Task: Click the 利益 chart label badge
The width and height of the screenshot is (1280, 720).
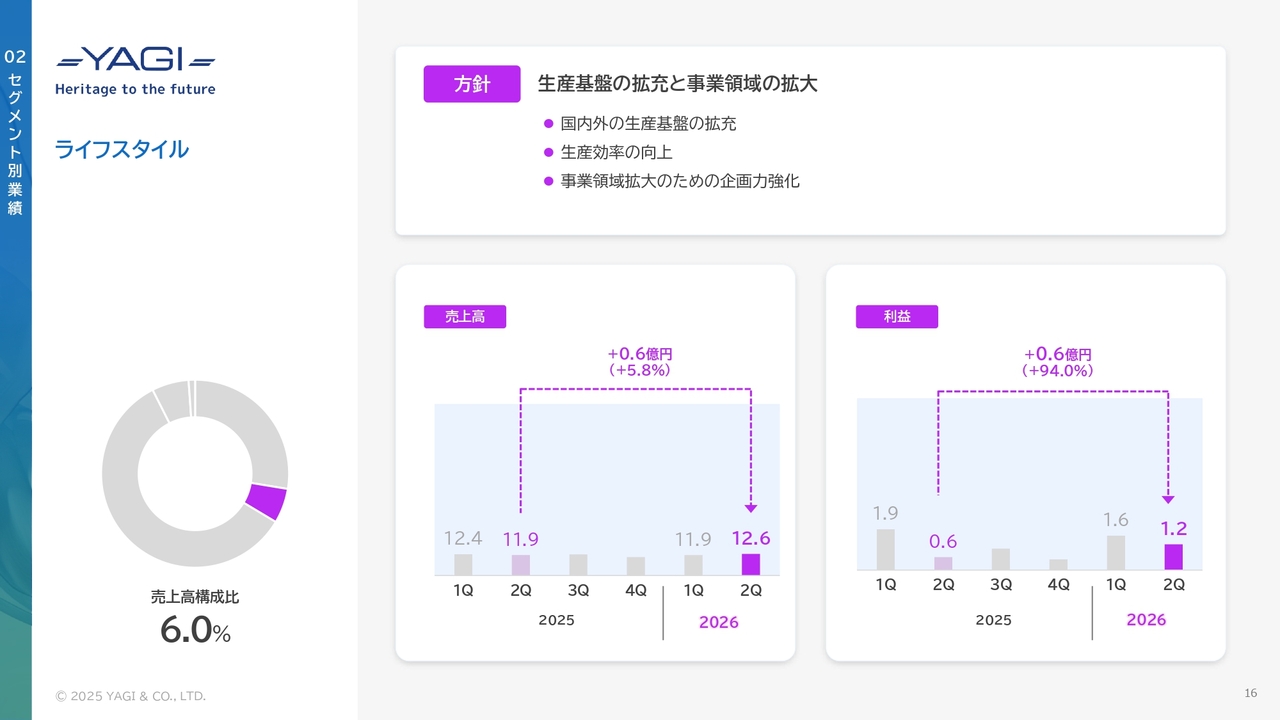Action: coord(896,317)
